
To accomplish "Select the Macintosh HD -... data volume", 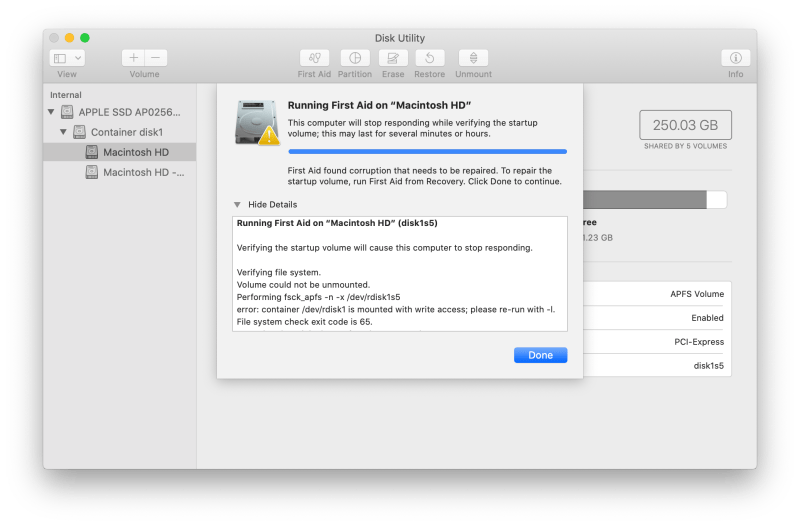I will [119, 172].
